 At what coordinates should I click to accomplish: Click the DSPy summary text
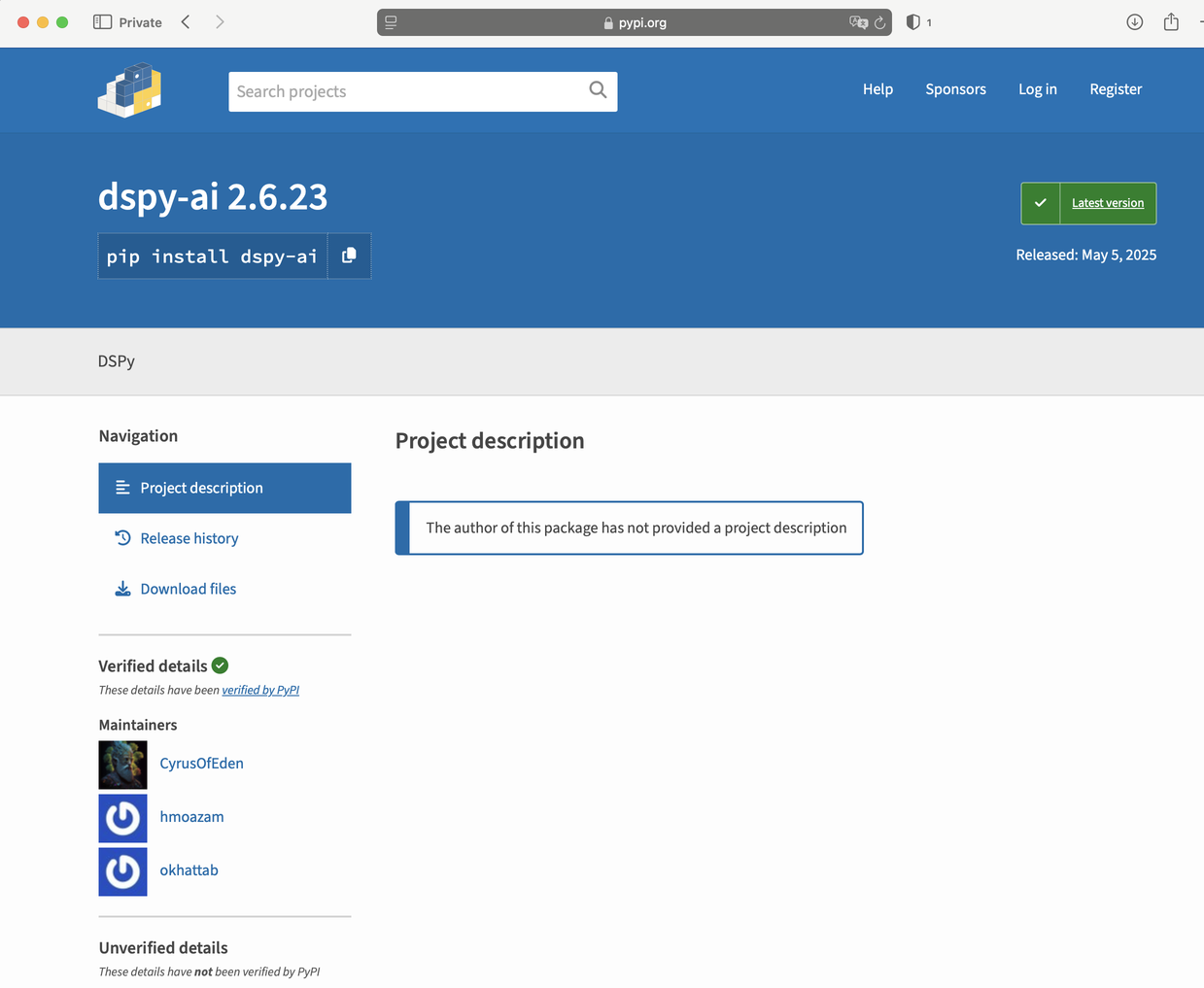click(x=117, y=360)
